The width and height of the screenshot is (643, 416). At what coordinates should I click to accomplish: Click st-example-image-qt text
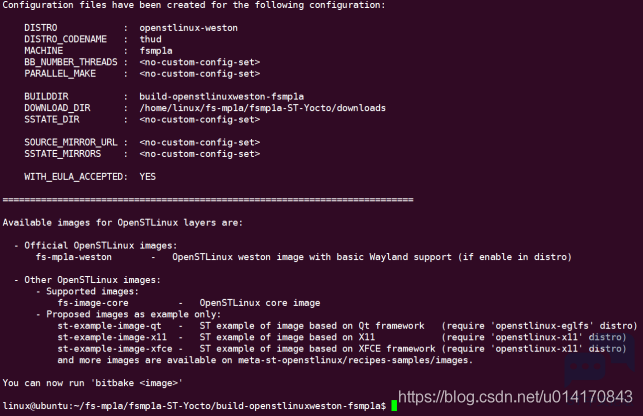point(109,326)
